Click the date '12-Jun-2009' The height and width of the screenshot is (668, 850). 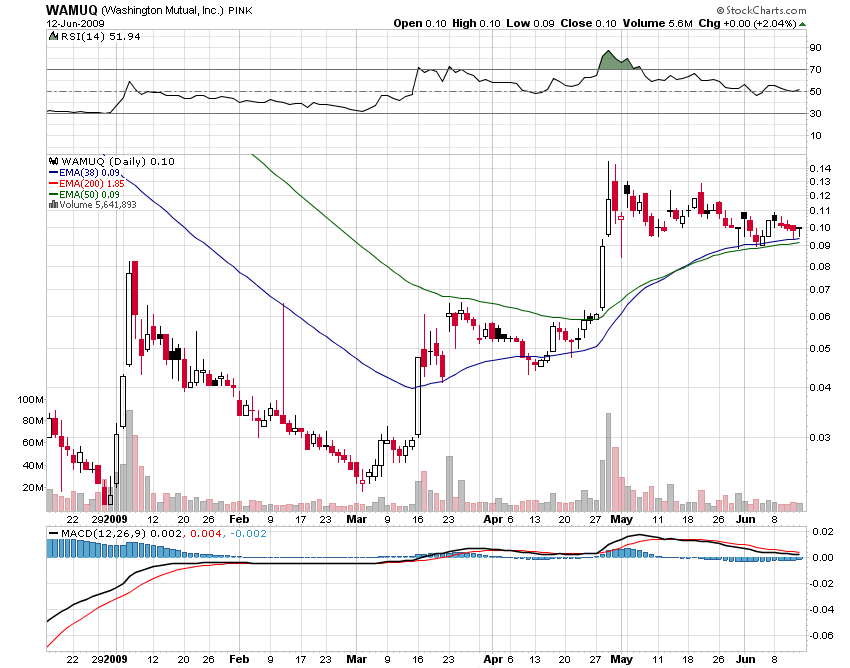pos(75,24)
